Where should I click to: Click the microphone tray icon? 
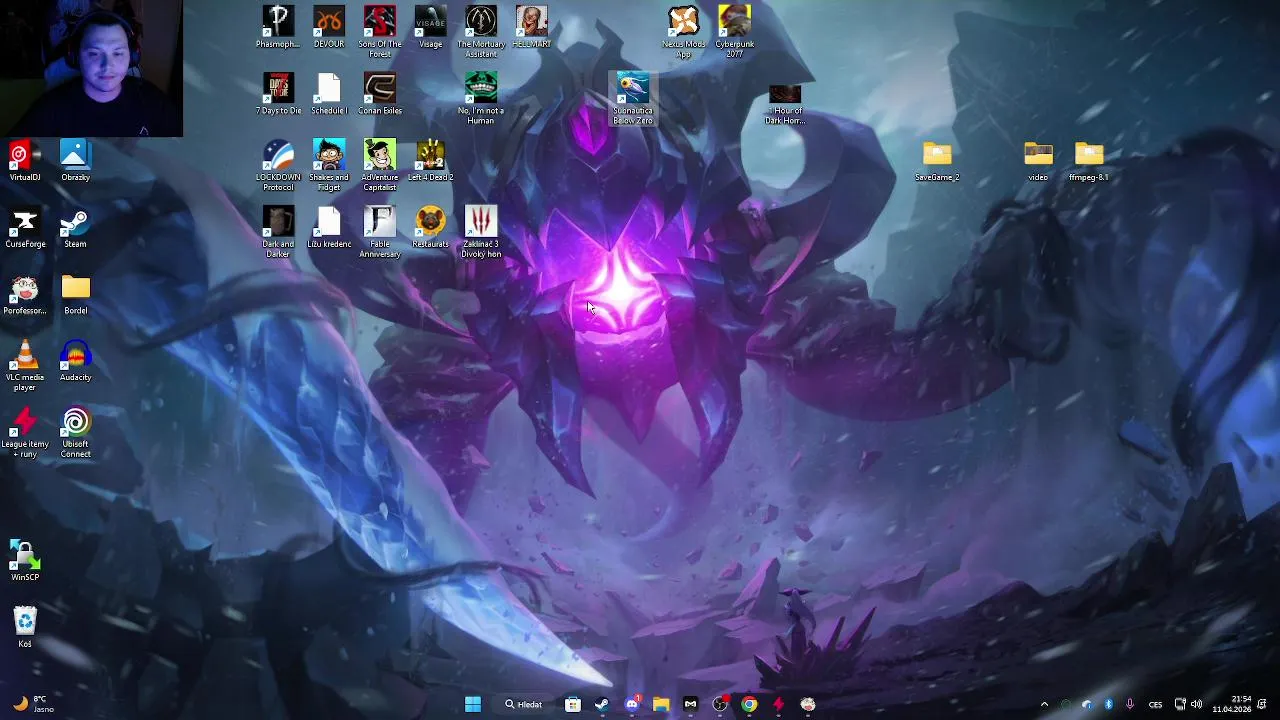pos(1130,704)
